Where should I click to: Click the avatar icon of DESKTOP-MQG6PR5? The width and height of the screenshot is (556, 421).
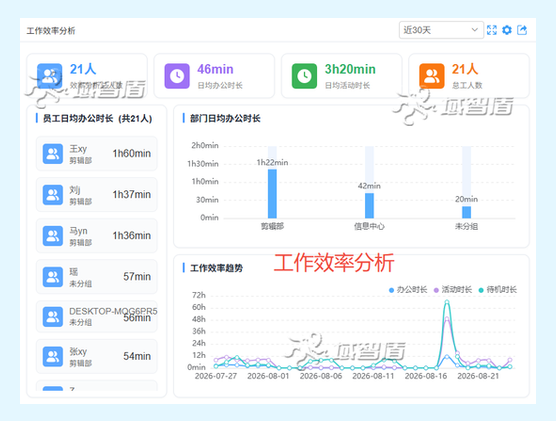point(53,317)
